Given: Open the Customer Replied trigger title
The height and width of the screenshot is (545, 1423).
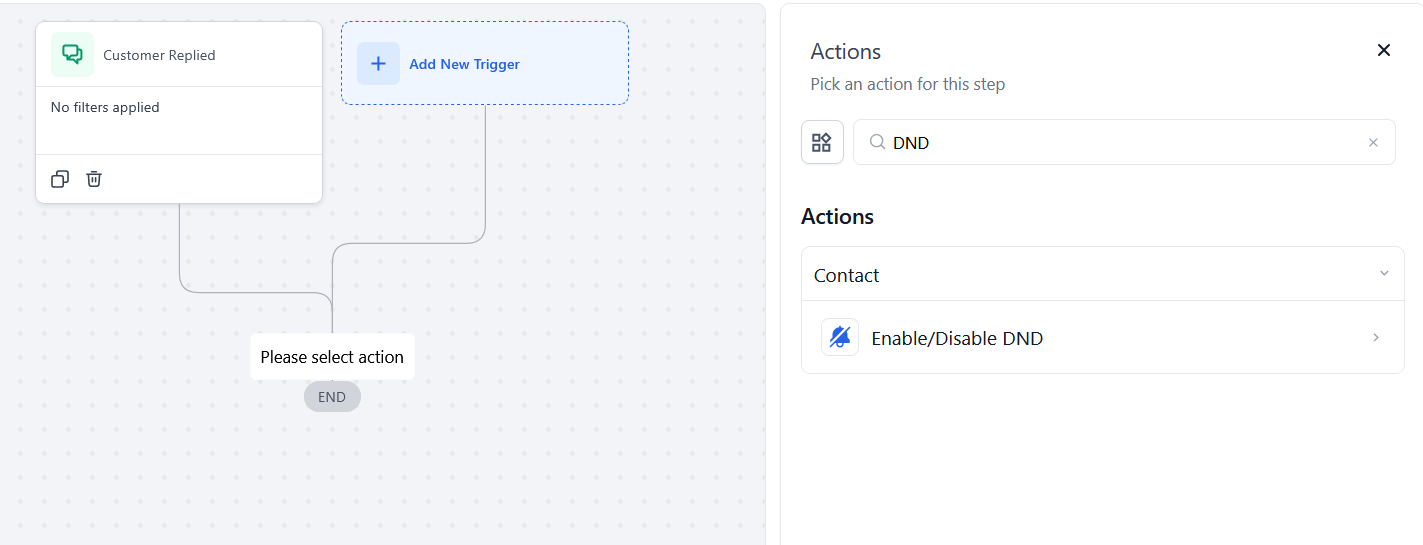Looking at the screenshot, I should point(159,56).
